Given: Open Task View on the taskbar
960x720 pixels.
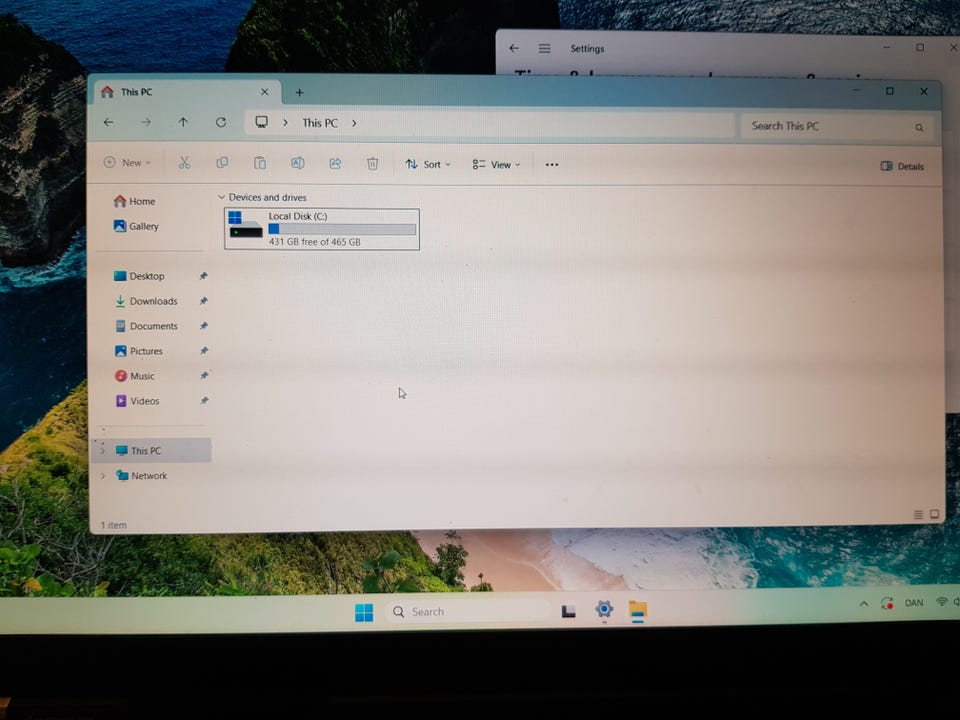Looking at the screenshot, I should (568, 611).
